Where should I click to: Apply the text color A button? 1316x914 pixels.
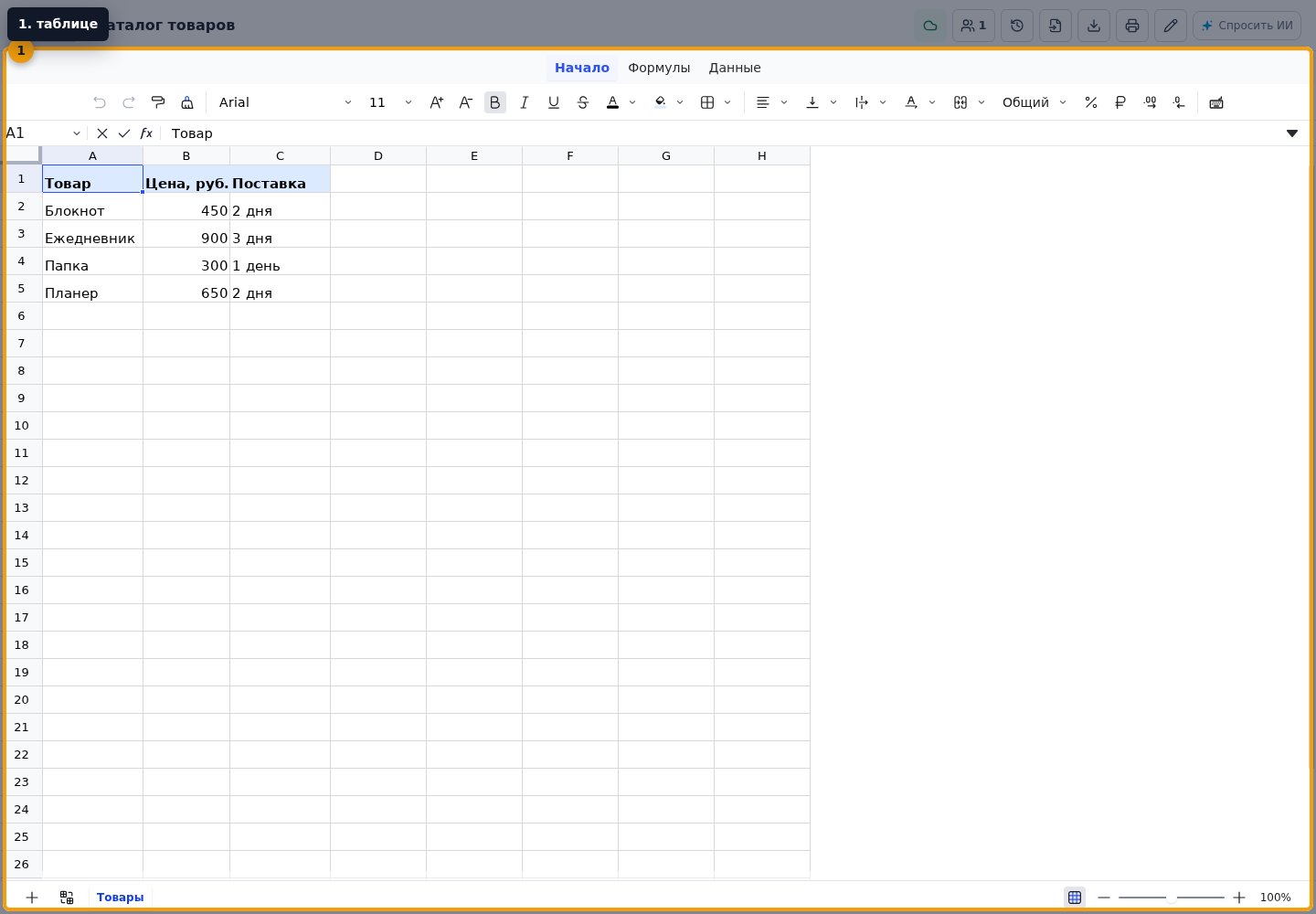[612, 102]
